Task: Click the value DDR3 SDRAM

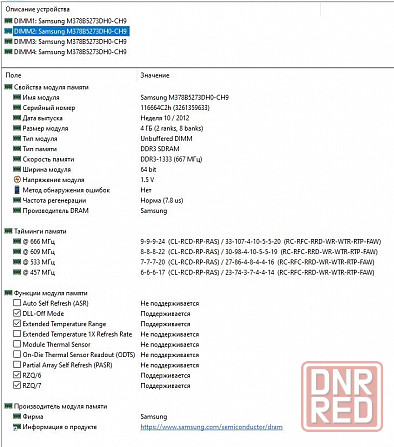Action: 160,149
